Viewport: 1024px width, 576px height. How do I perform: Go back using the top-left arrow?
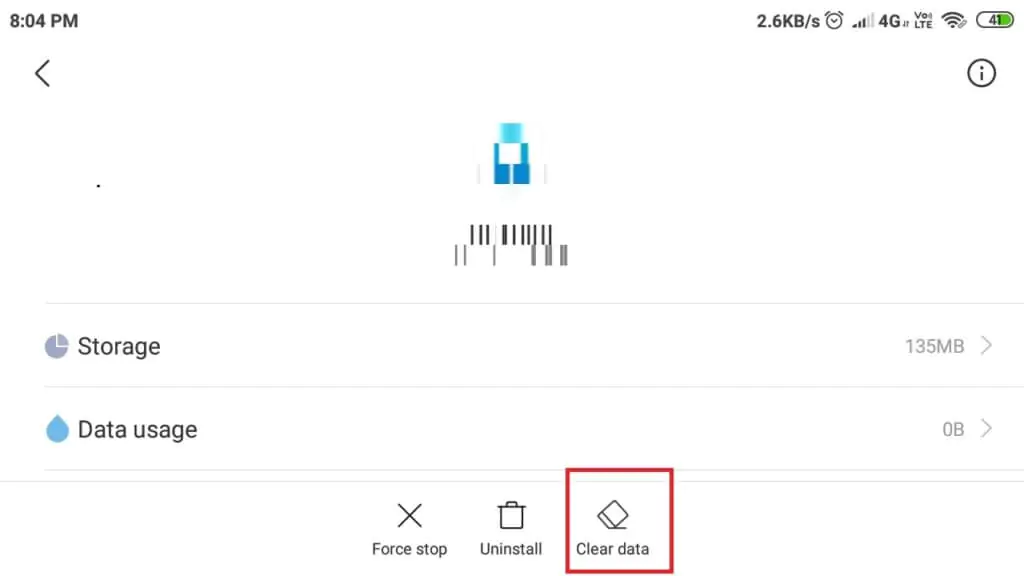[x=42, y=73]
